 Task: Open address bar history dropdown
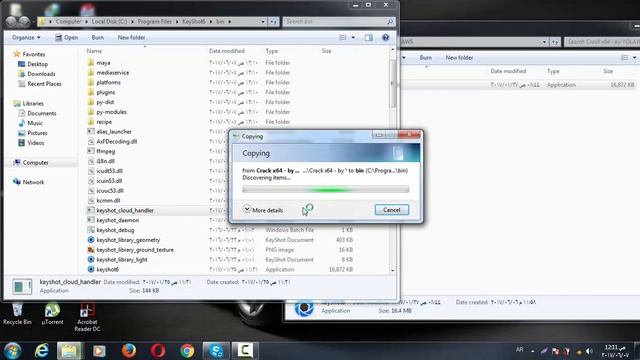[263, 21]
